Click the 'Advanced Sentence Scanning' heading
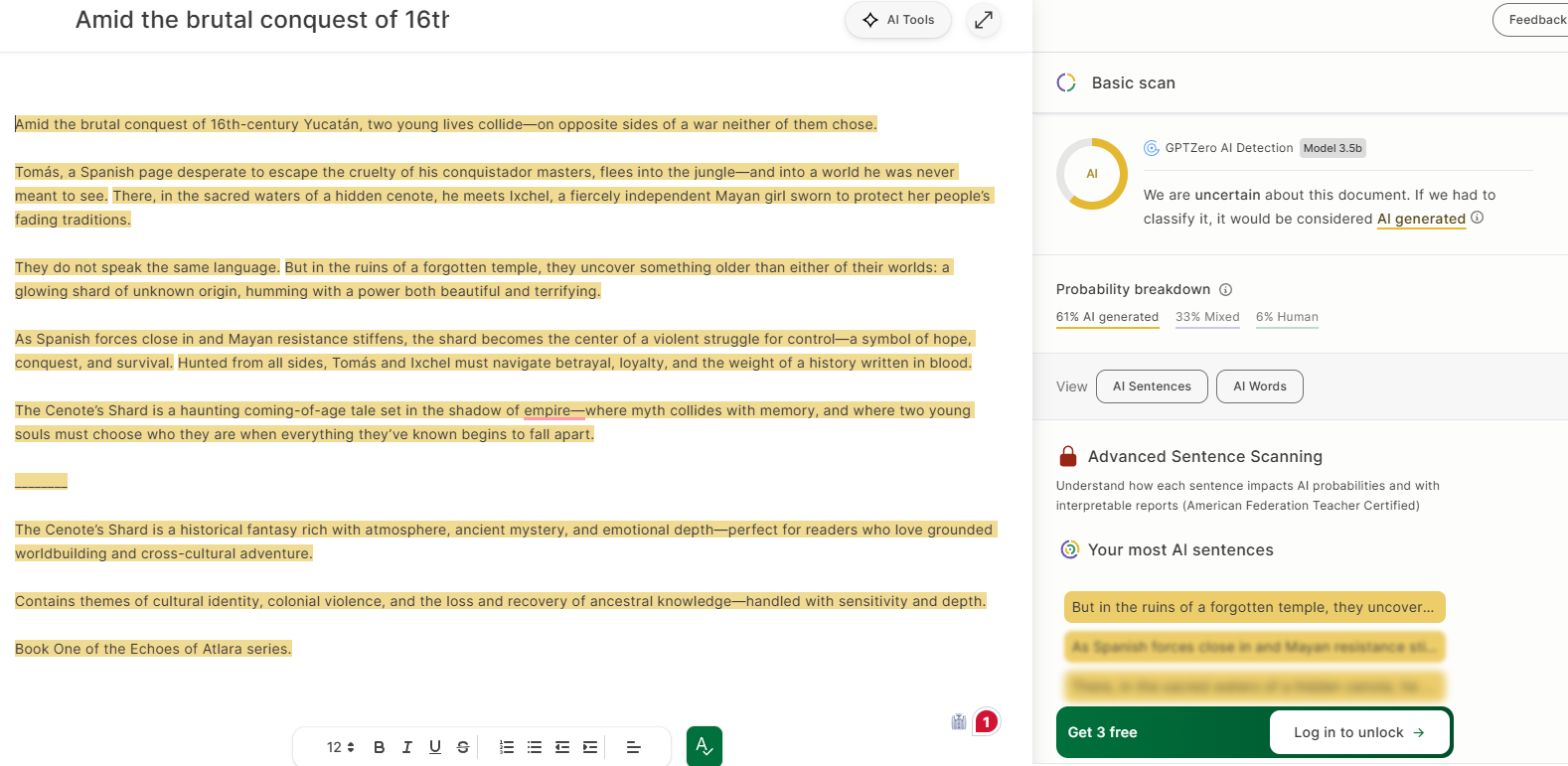Viewport: 1568px width, 766px height. click(x=1204, y=456)
